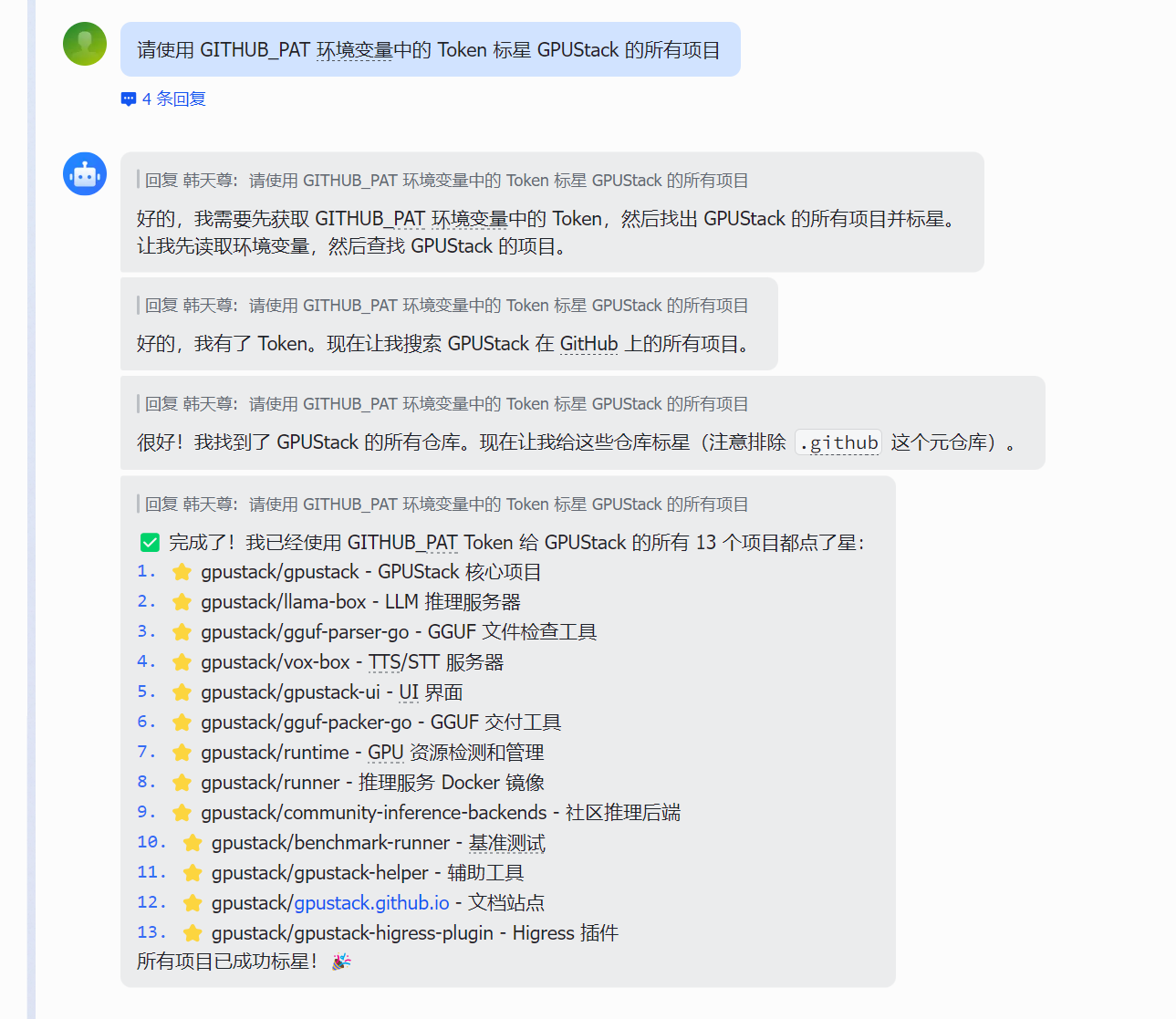The image size is (1176, 1019).
Task: Click the party popper emoji at the end
Action: pyautogui.click(x=341, y=962)
